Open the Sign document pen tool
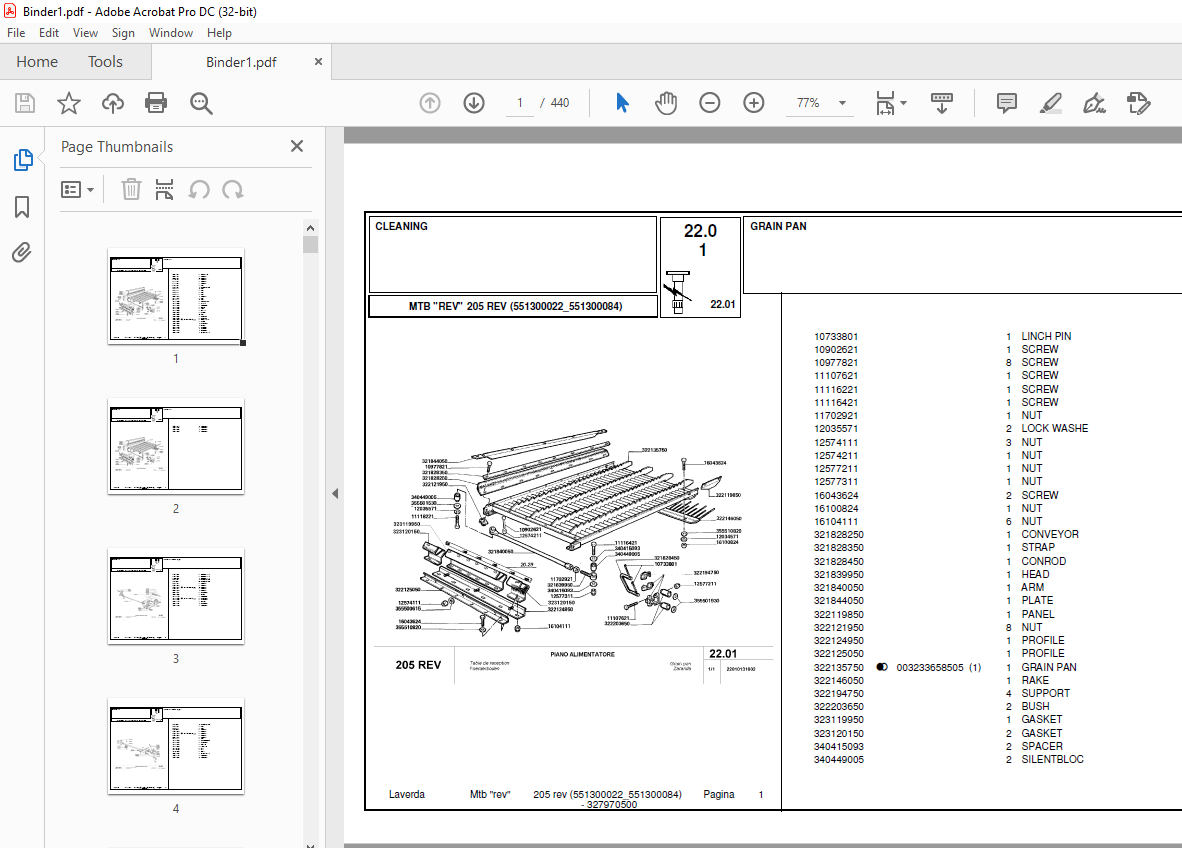Screen dimensions: 1182x848 point(1095,103)
